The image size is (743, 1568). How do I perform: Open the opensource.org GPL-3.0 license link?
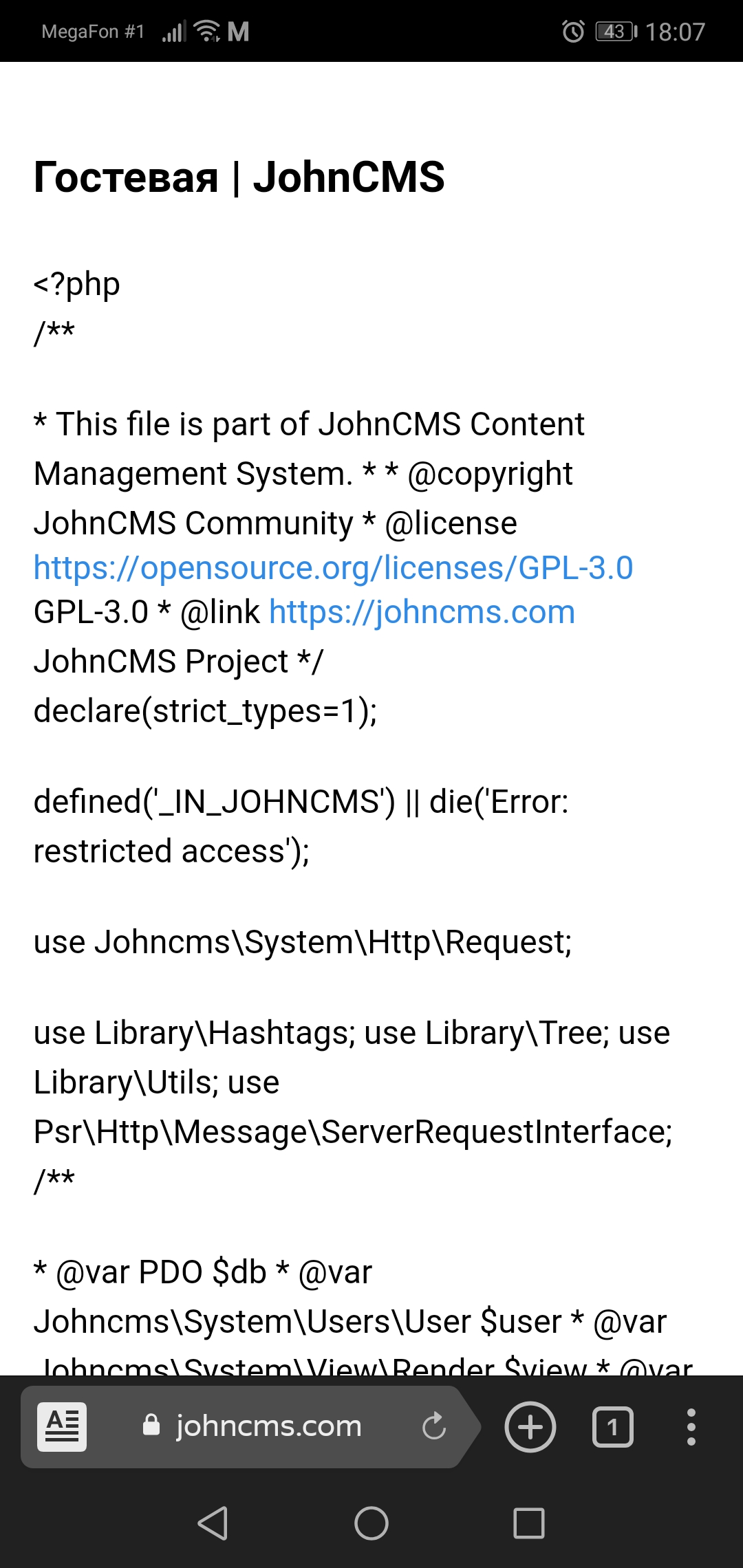tap(333, 568)
